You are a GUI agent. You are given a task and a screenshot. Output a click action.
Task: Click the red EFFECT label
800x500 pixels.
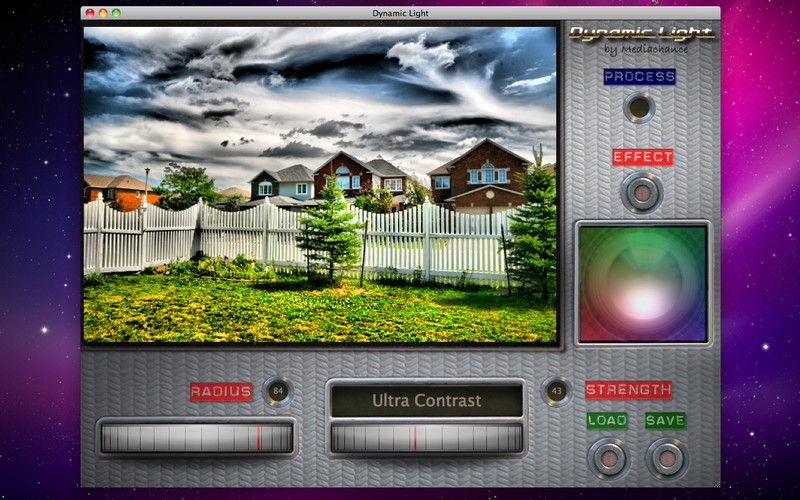(643, 157)
